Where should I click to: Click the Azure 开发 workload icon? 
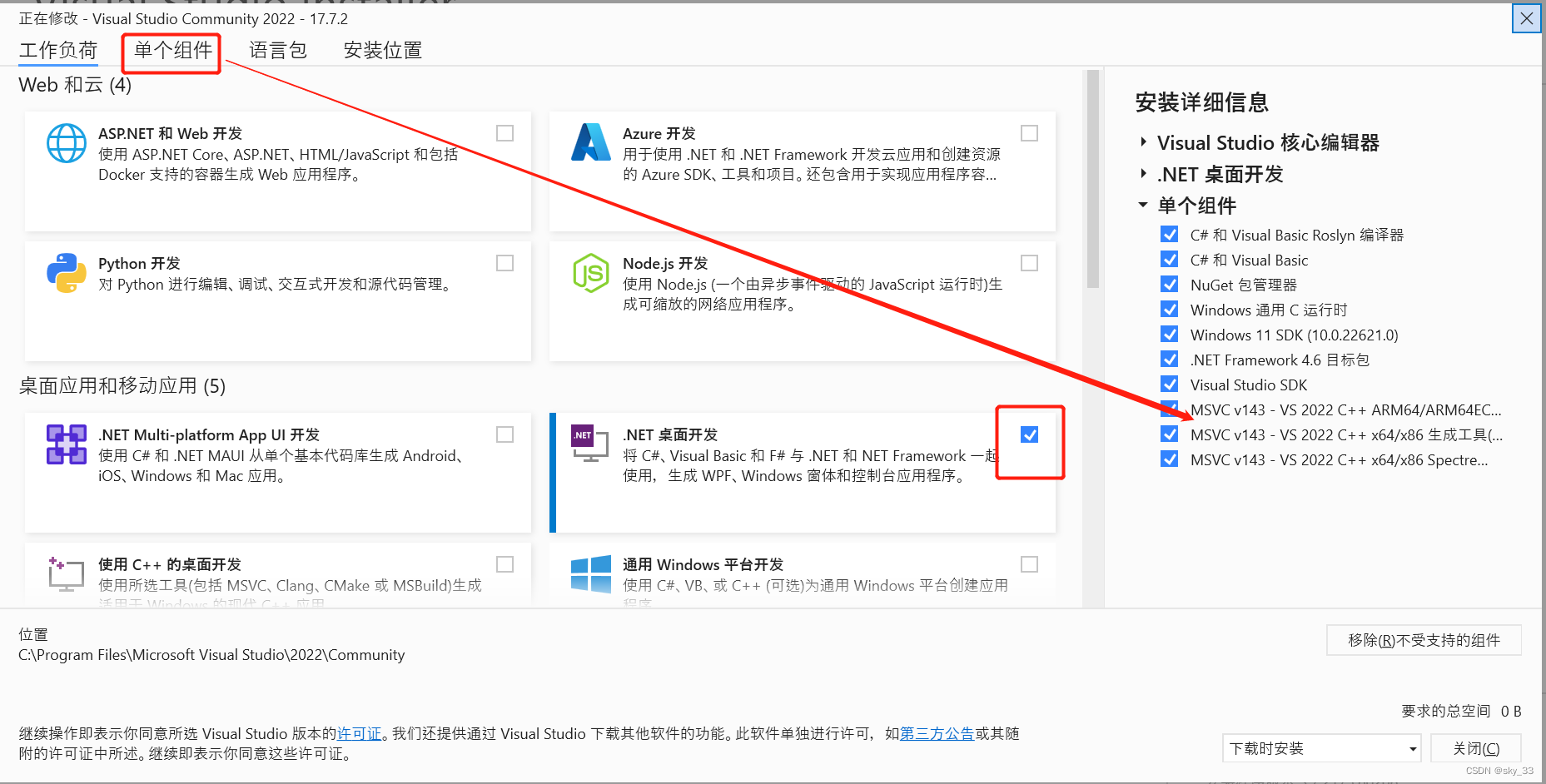(x=591, y=143)
